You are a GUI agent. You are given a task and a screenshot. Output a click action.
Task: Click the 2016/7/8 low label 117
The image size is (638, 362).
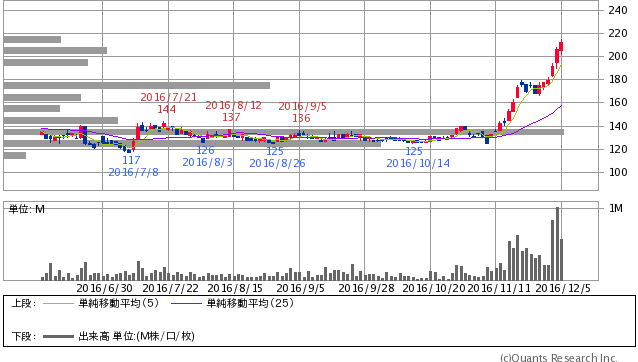(x=131, y=160)
